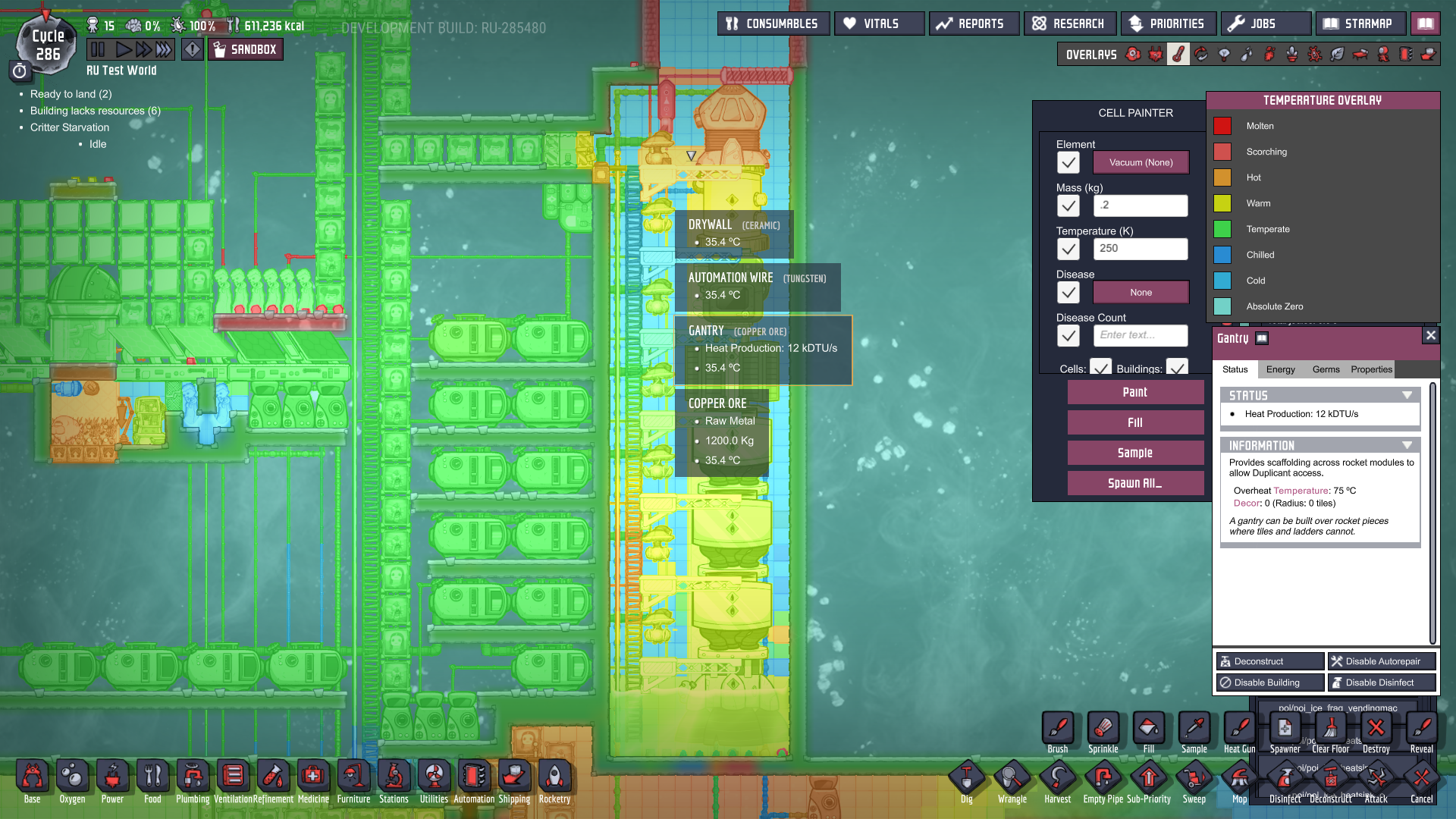Select the Dig tool
Screen dimensions: 1456x819
966,778
